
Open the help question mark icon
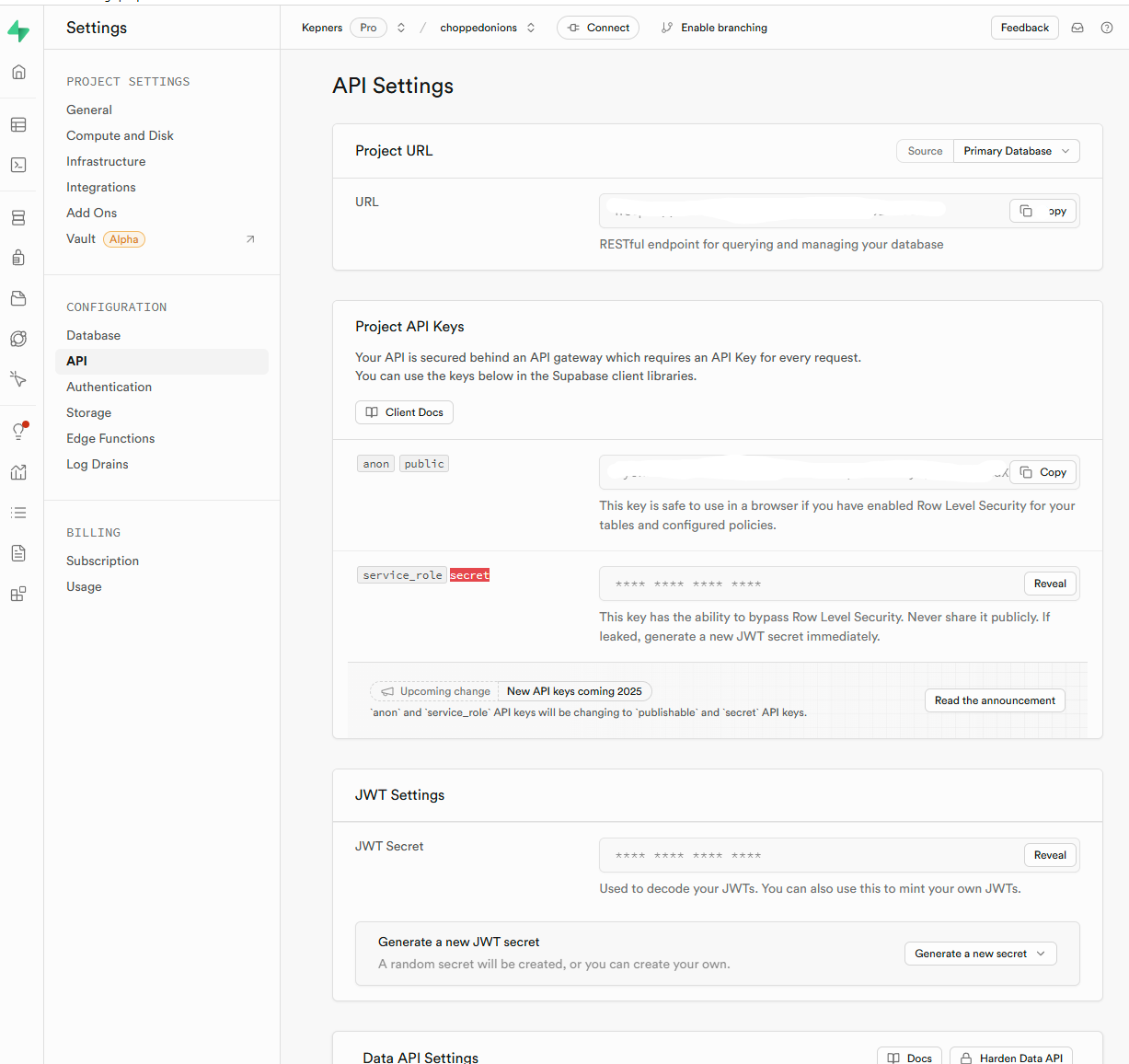click(x=1107, y=28)
